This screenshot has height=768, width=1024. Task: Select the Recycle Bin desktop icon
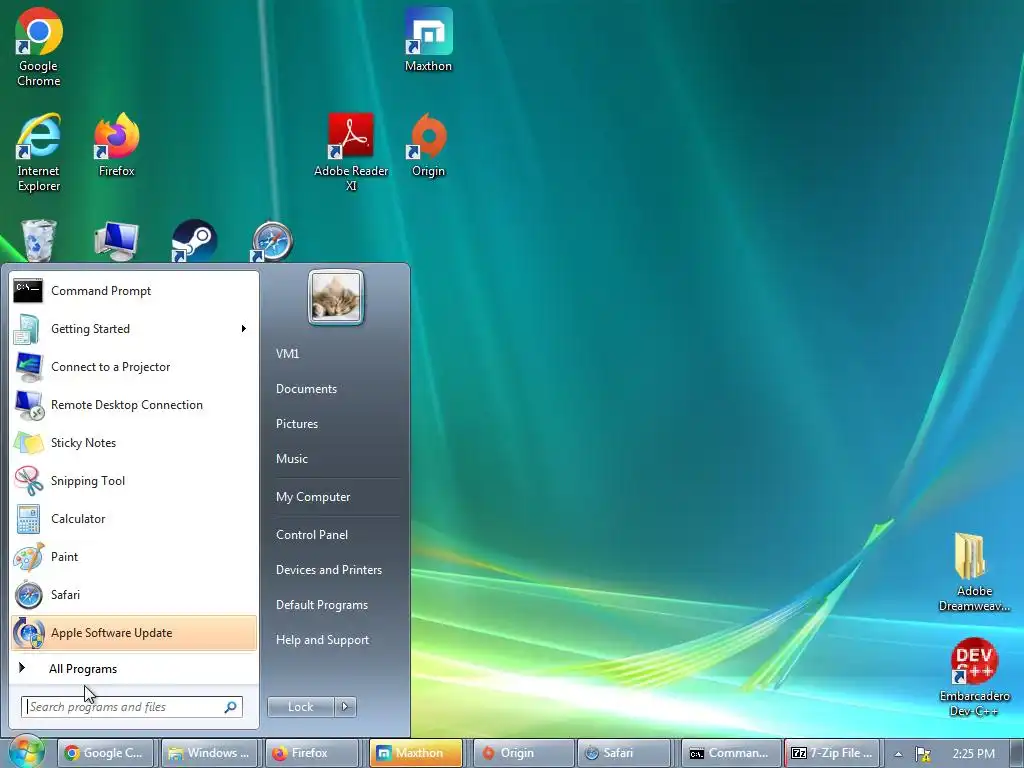(x=39, y=240)
